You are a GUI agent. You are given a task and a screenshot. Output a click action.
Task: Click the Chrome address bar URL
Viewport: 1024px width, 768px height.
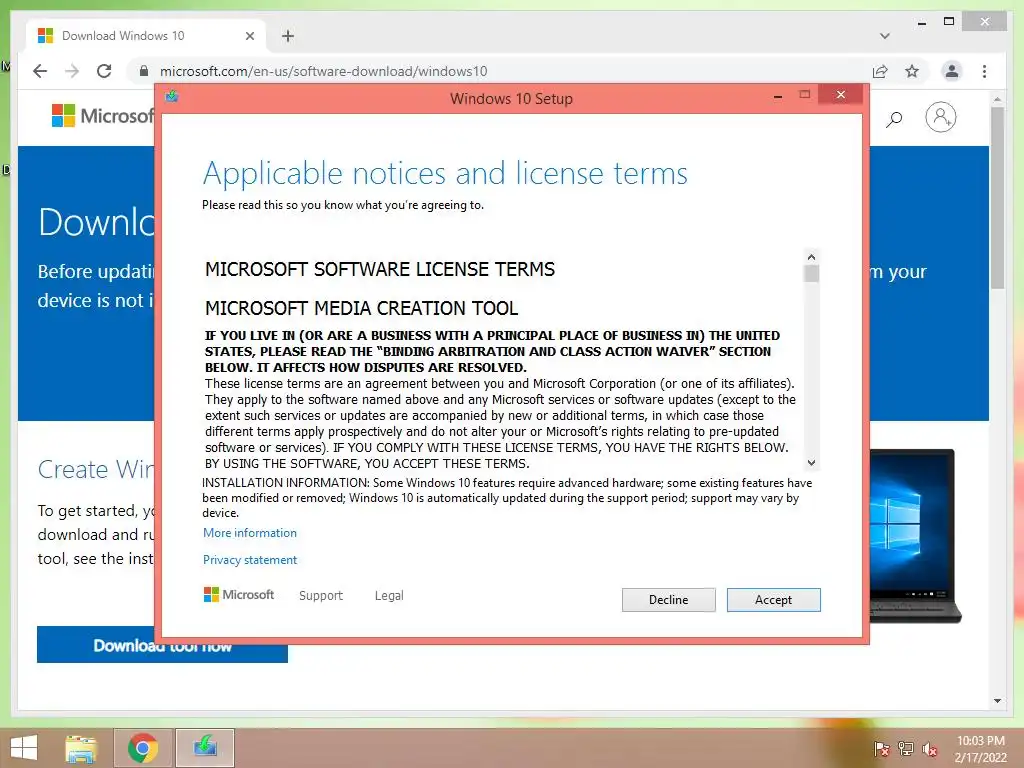point(323,71)
